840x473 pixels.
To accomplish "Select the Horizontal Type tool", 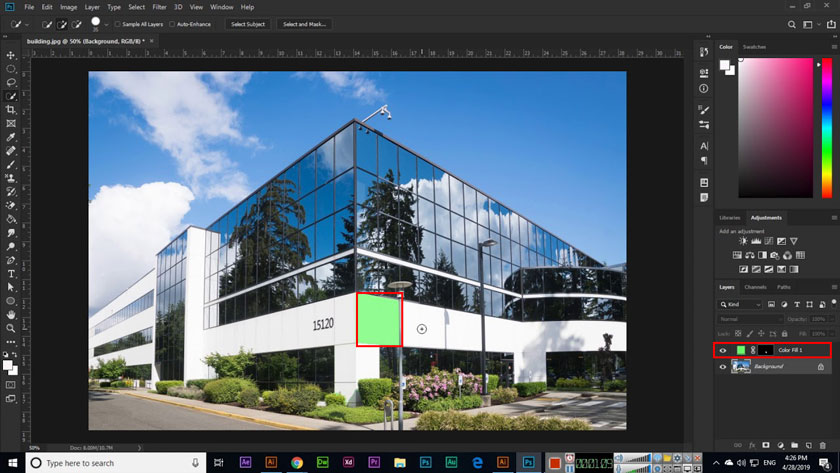I will (10, 274).
